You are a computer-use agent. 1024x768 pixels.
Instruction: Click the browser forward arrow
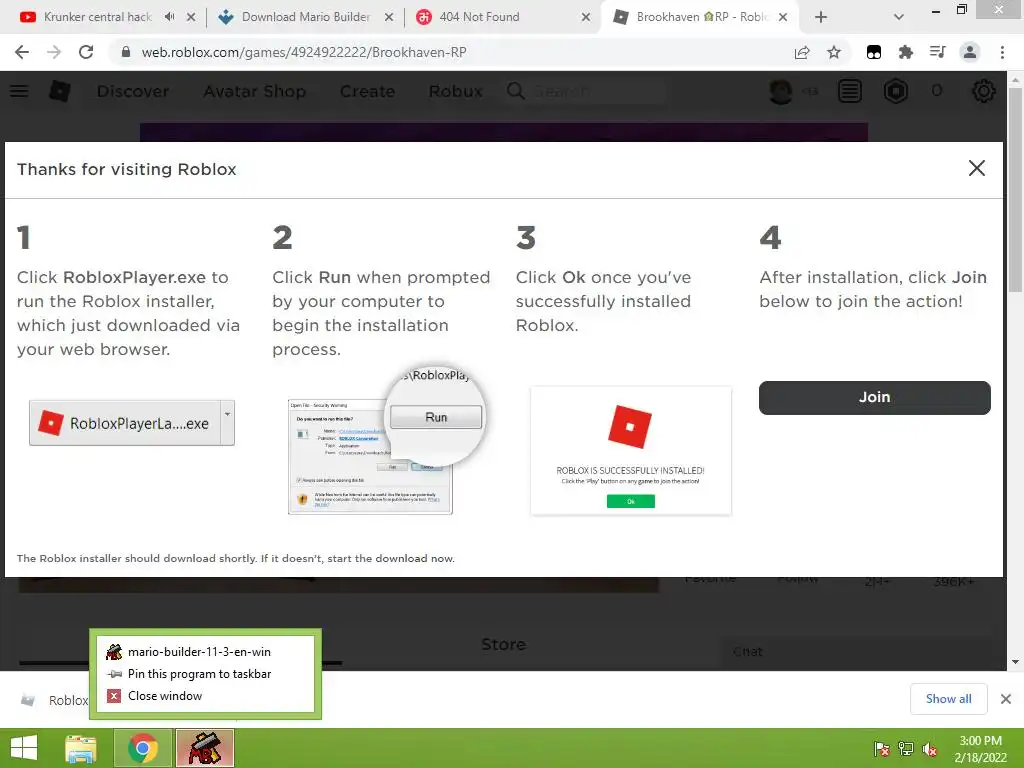point(54,52)
